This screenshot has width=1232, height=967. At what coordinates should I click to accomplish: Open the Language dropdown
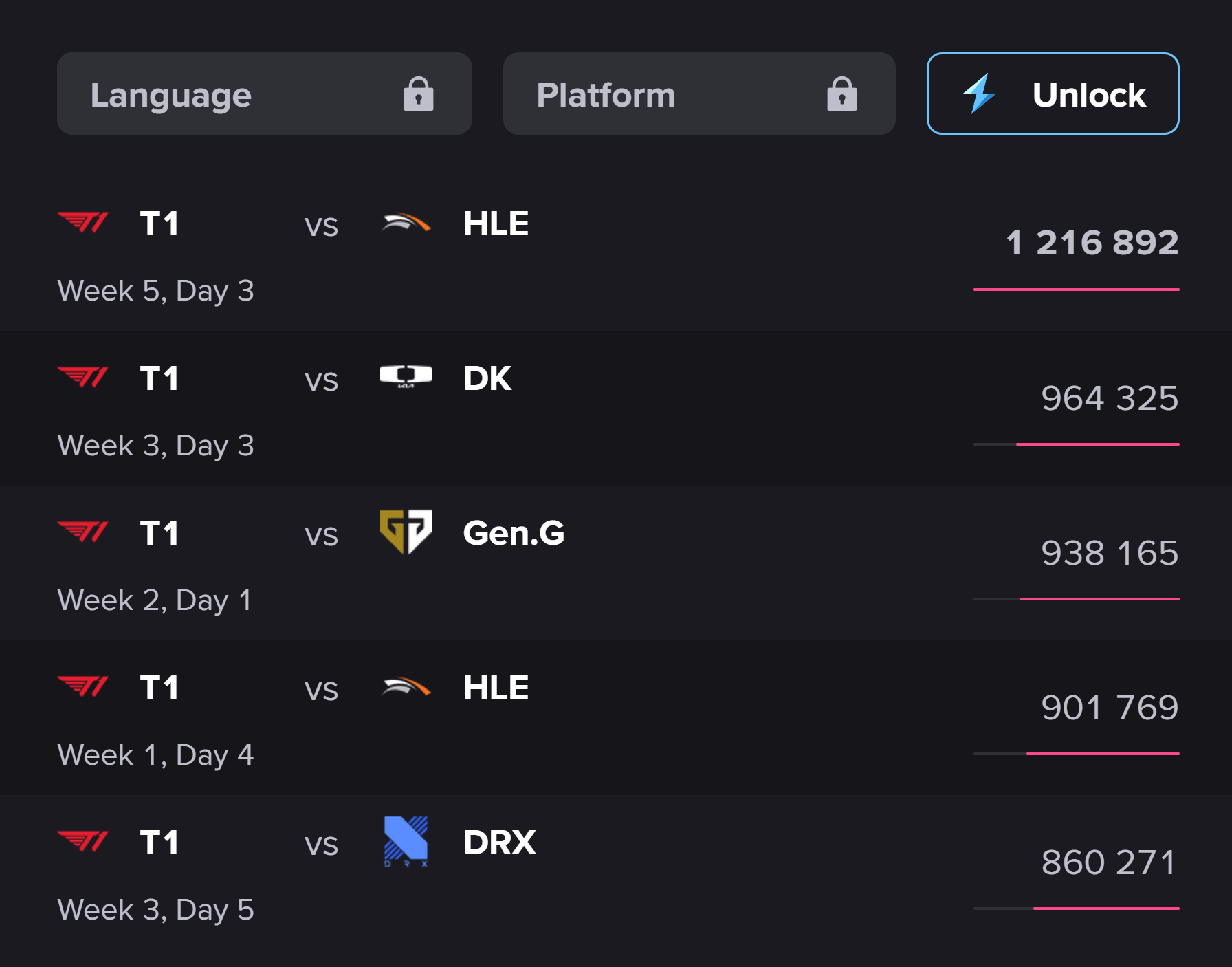pos(265,94)
